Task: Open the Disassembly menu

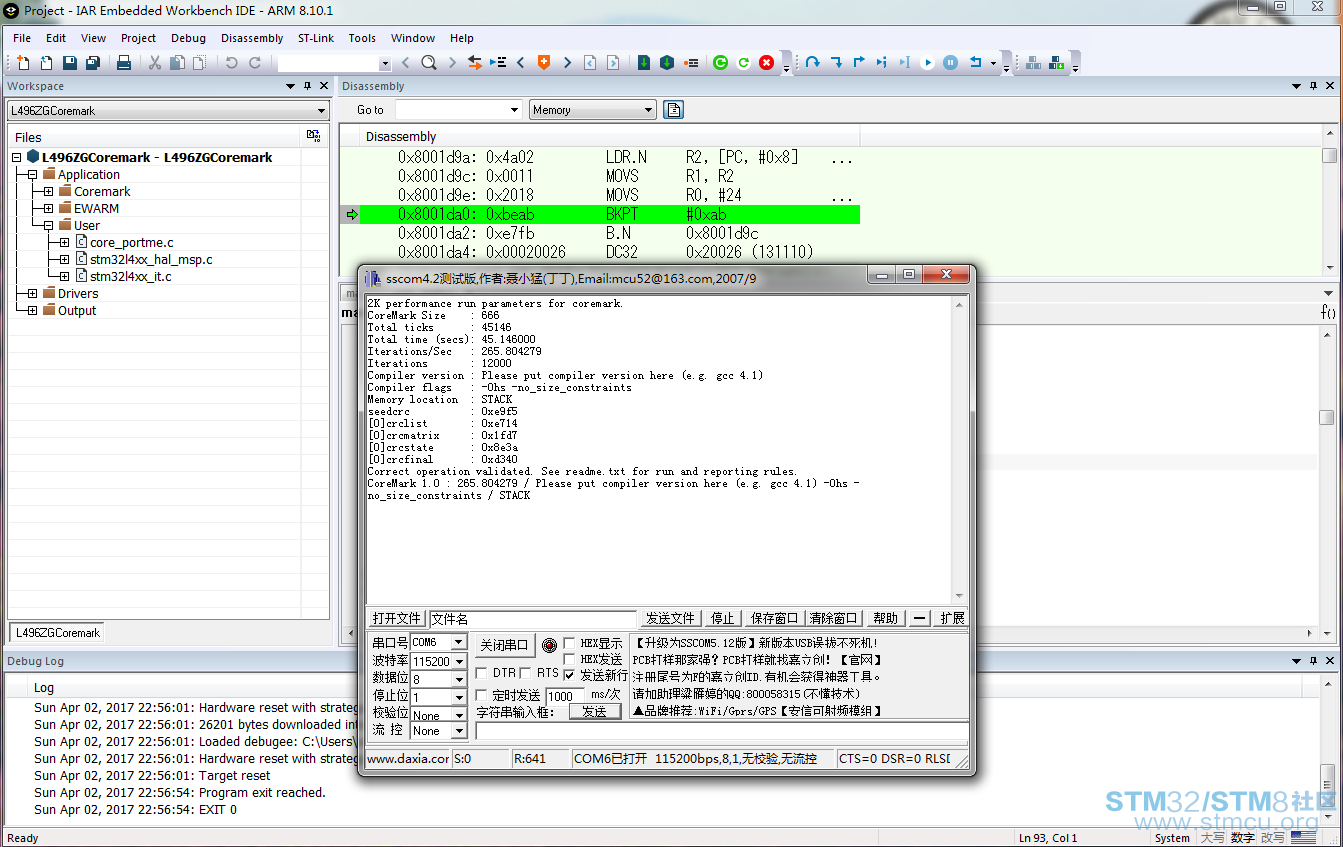Action: 252,38
